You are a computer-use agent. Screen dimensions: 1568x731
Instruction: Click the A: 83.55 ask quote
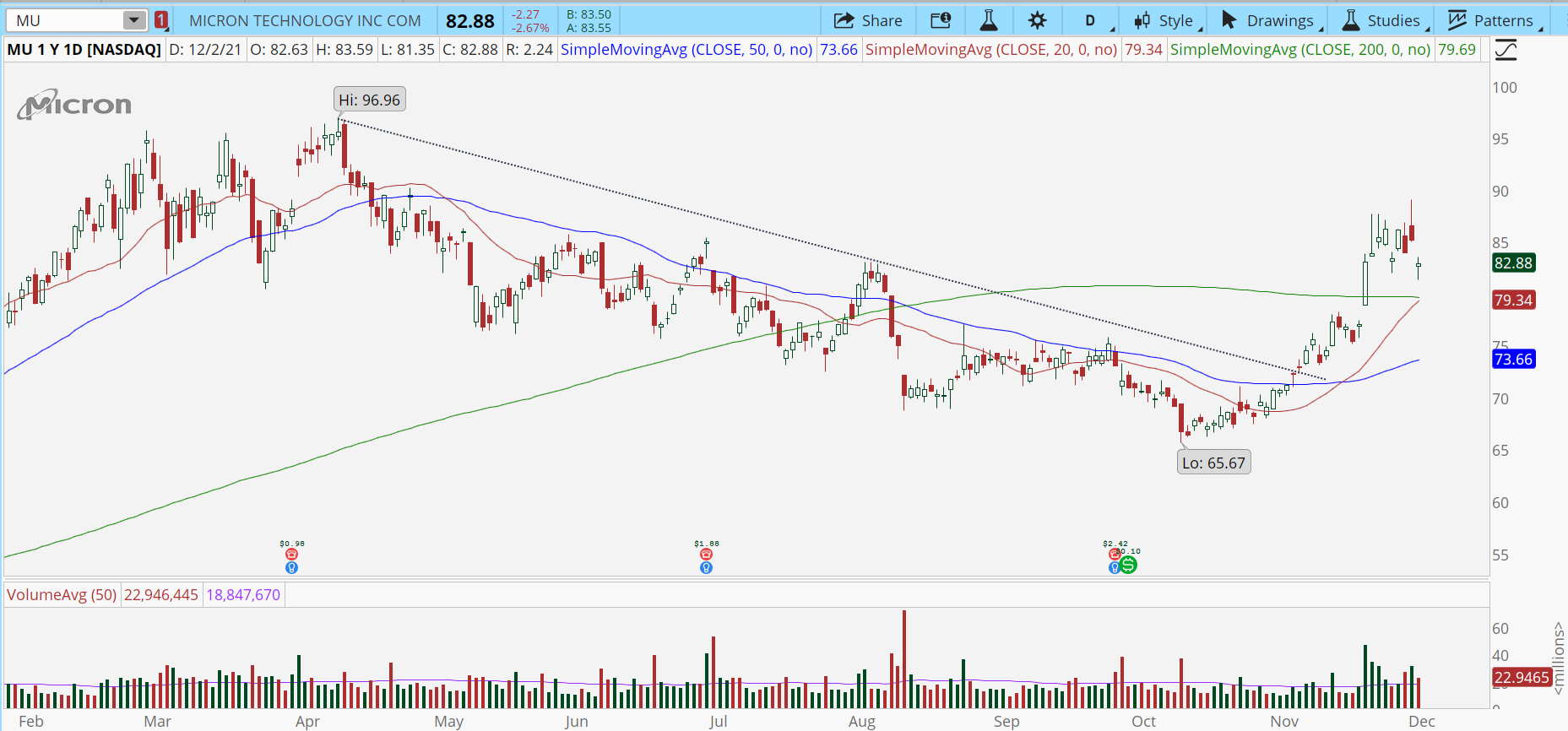tap(589, 28)
